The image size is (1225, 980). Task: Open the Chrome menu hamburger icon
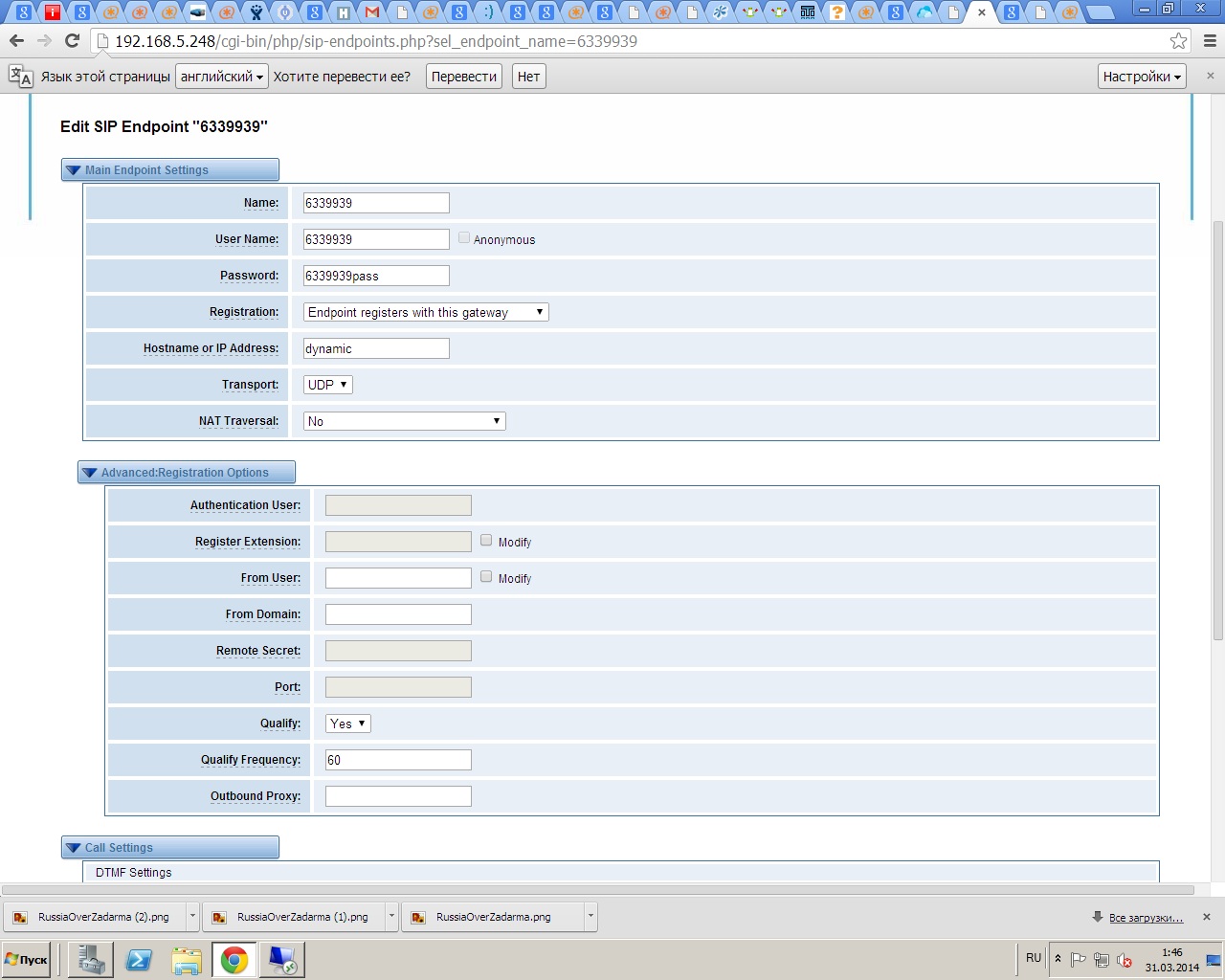coord(1210,41)
